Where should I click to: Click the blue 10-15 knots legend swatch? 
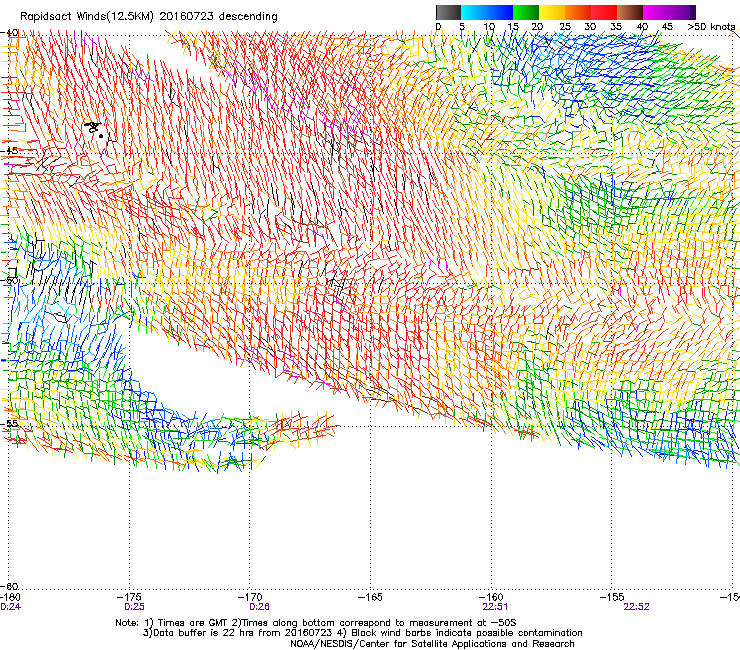[x=500, y=12]
